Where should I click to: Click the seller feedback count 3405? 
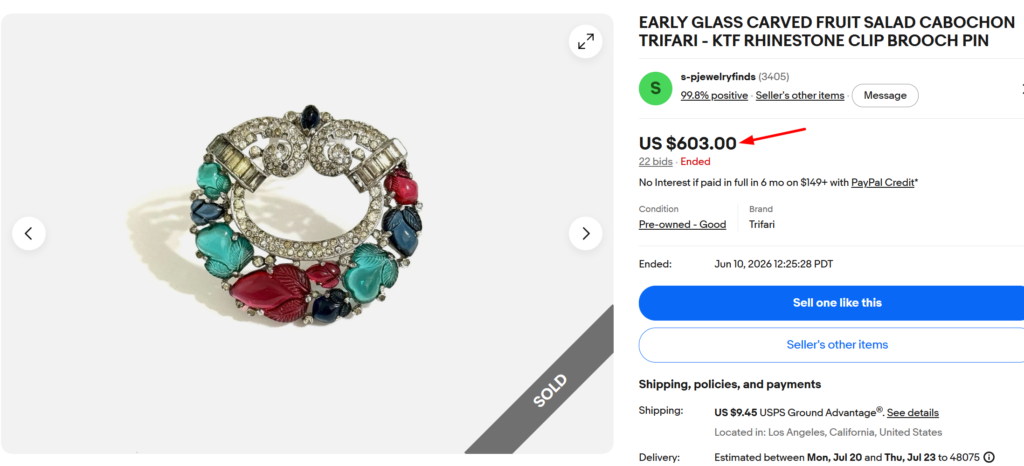(774, 77)
